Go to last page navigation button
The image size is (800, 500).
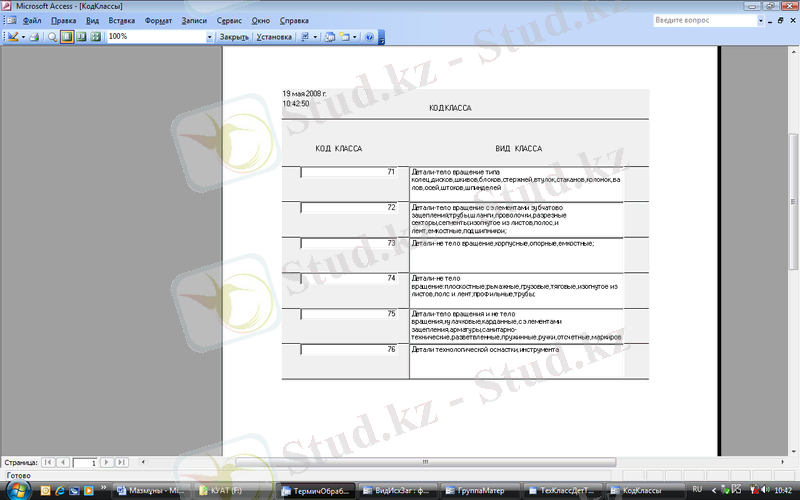tap(121, 462)
